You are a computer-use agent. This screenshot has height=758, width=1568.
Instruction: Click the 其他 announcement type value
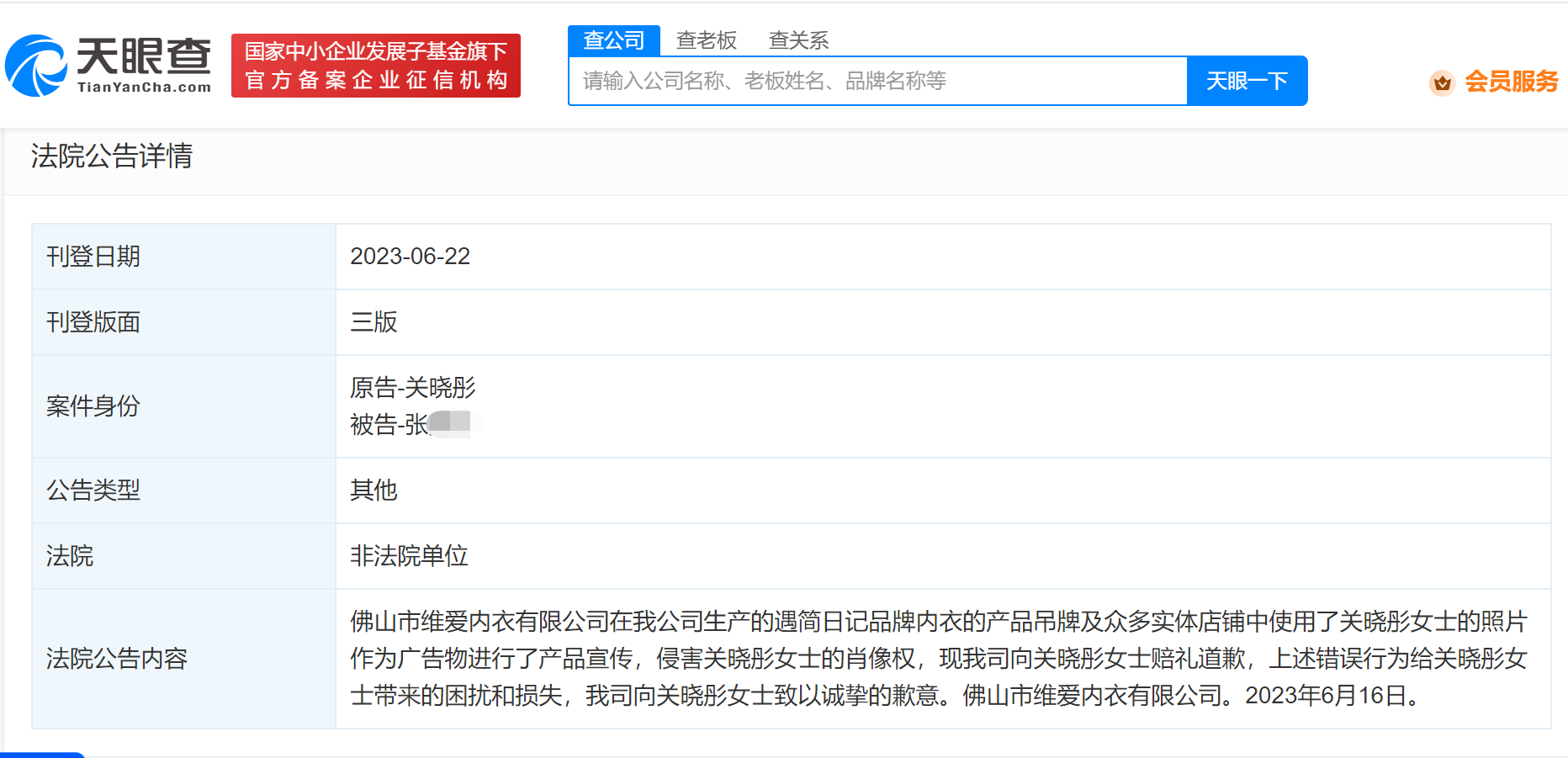pyautogui.click(x=373, y=490)
